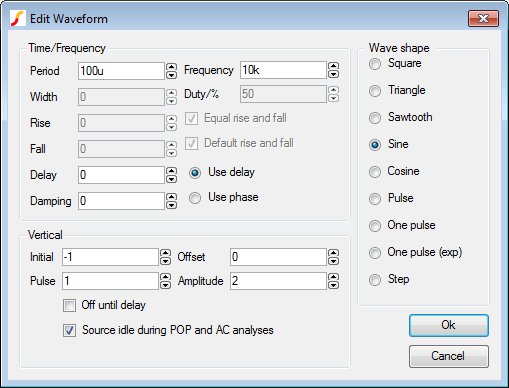Viewport: 509px width, 388px height.
Task: Click the Amplitude input field
Action: point(278,281)
